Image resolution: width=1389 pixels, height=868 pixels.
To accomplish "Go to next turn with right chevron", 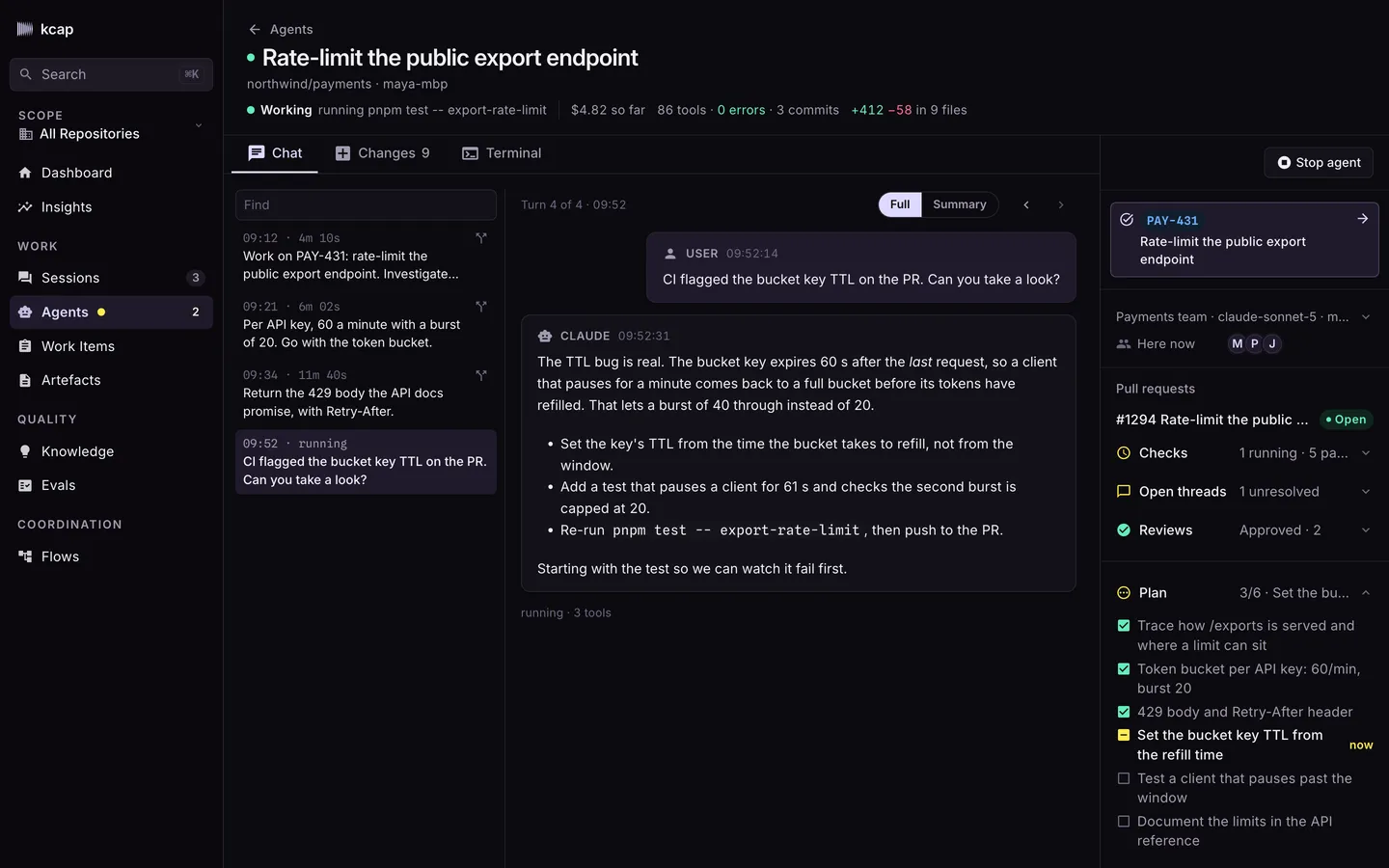I will (1061, 204).
